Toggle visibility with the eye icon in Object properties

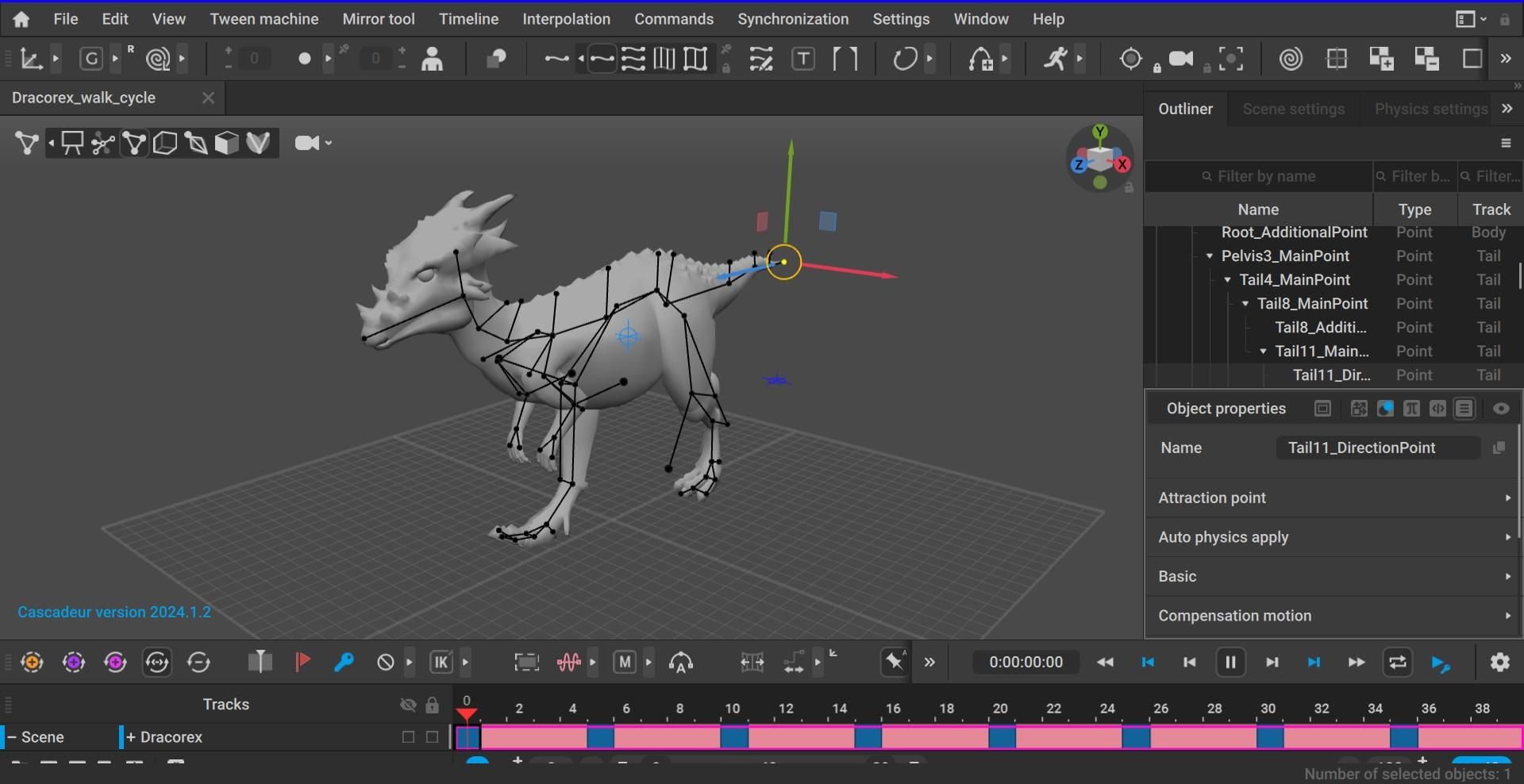[1500, 409]
